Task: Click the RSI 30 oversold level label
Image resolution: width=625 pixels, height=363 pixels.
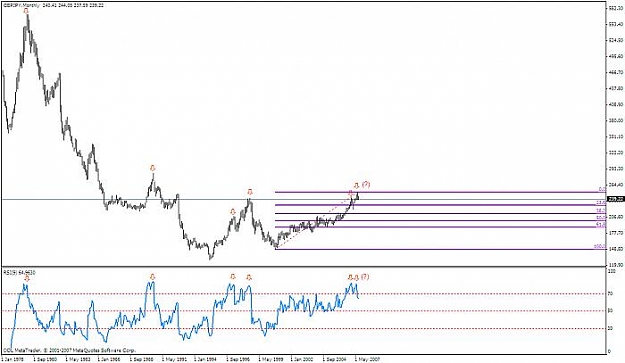Action: [610, 329]
